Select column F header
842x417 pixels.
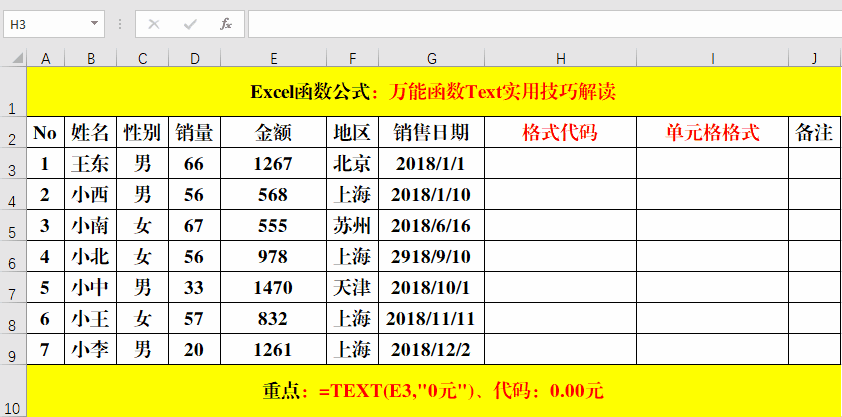coord(352,58)
